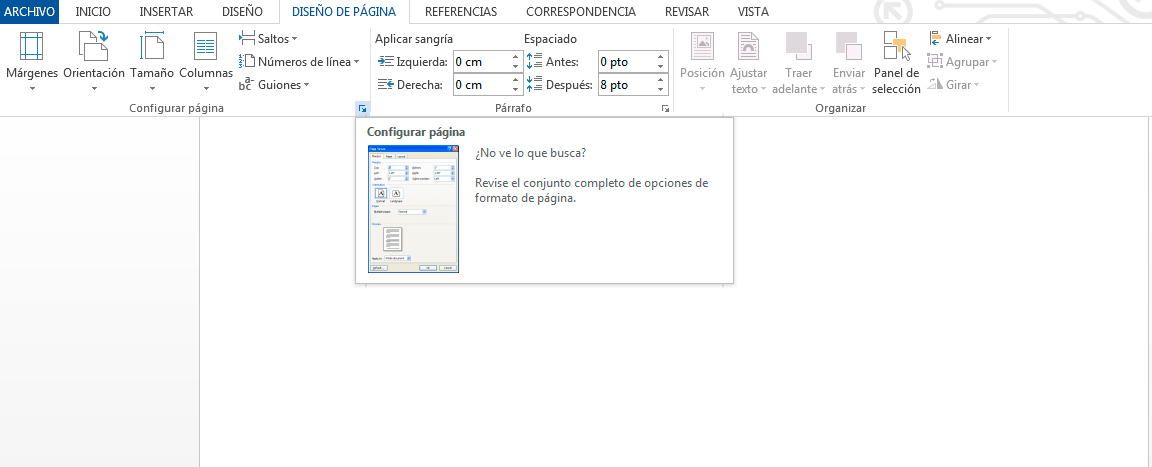Open the Panel de selección
Viewport: 1152px width, 467px height.
tap(896, 62)
